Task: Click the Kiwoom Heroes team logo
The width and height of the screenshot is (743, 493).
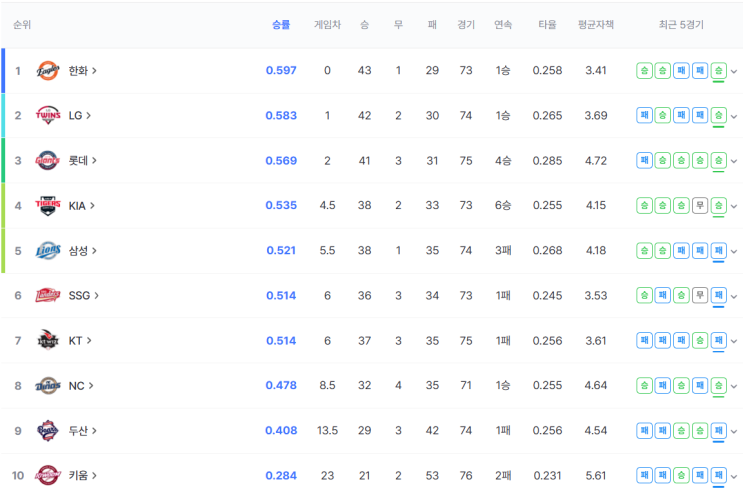Action: click(x=48, y=475)
